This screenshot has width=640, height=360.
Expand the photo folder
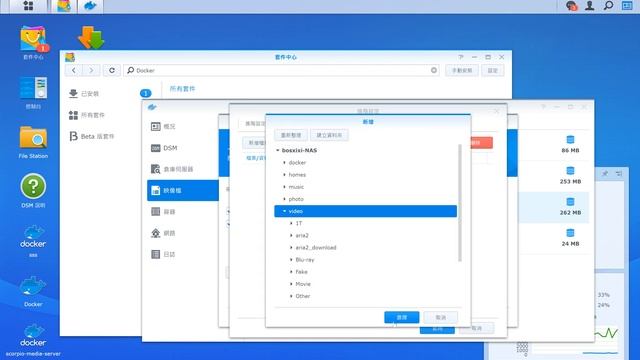[284, 199]
